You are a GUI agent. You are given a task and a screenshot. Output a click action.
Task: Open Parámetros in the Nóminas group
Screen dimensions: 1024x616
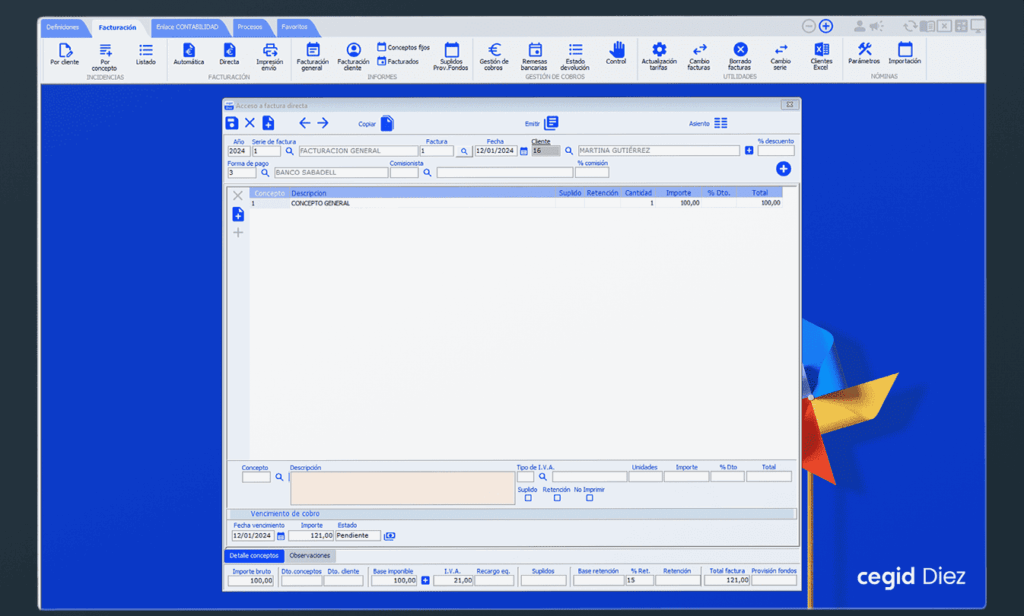point(864,54)
